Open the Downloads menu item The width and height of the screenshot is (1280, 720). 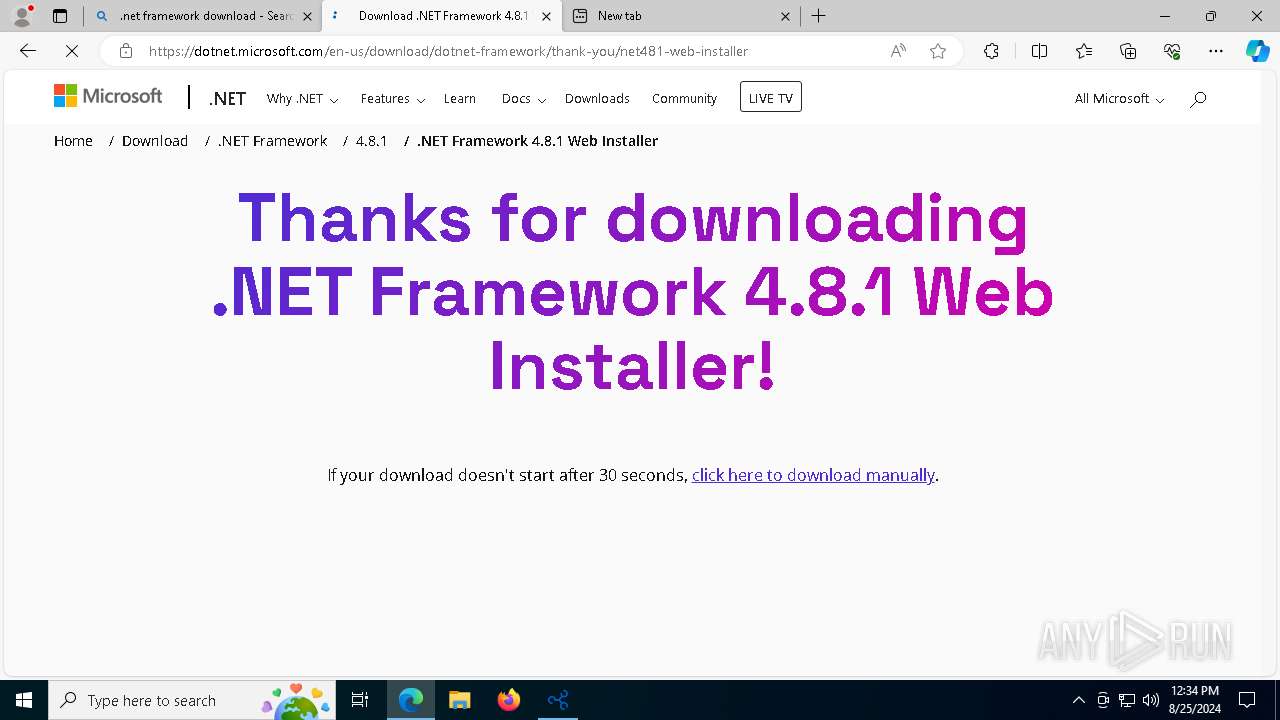pyautogui.click(x=597, y=98)
